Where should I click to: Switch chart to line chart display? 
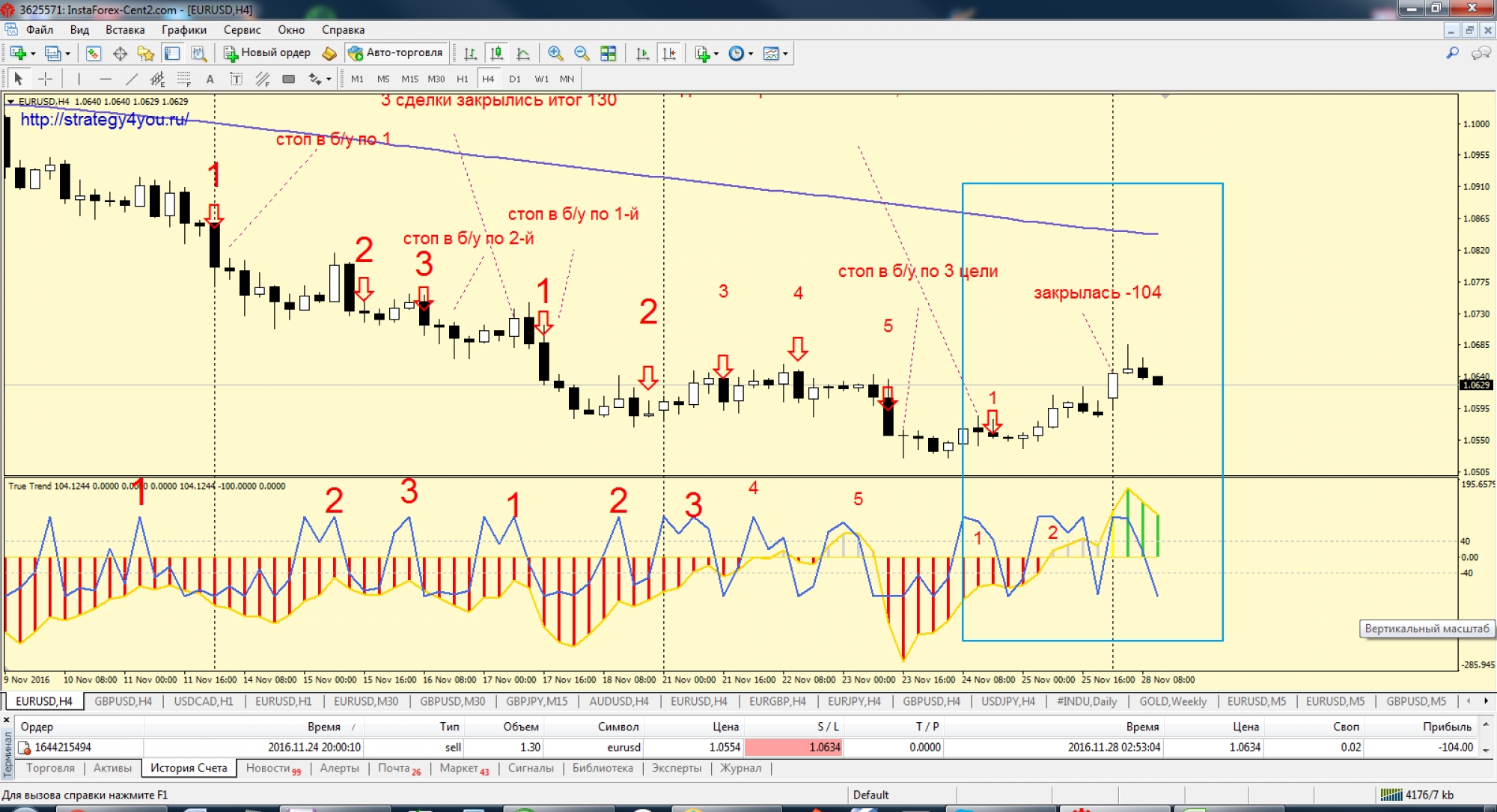[x=523, y=53]
